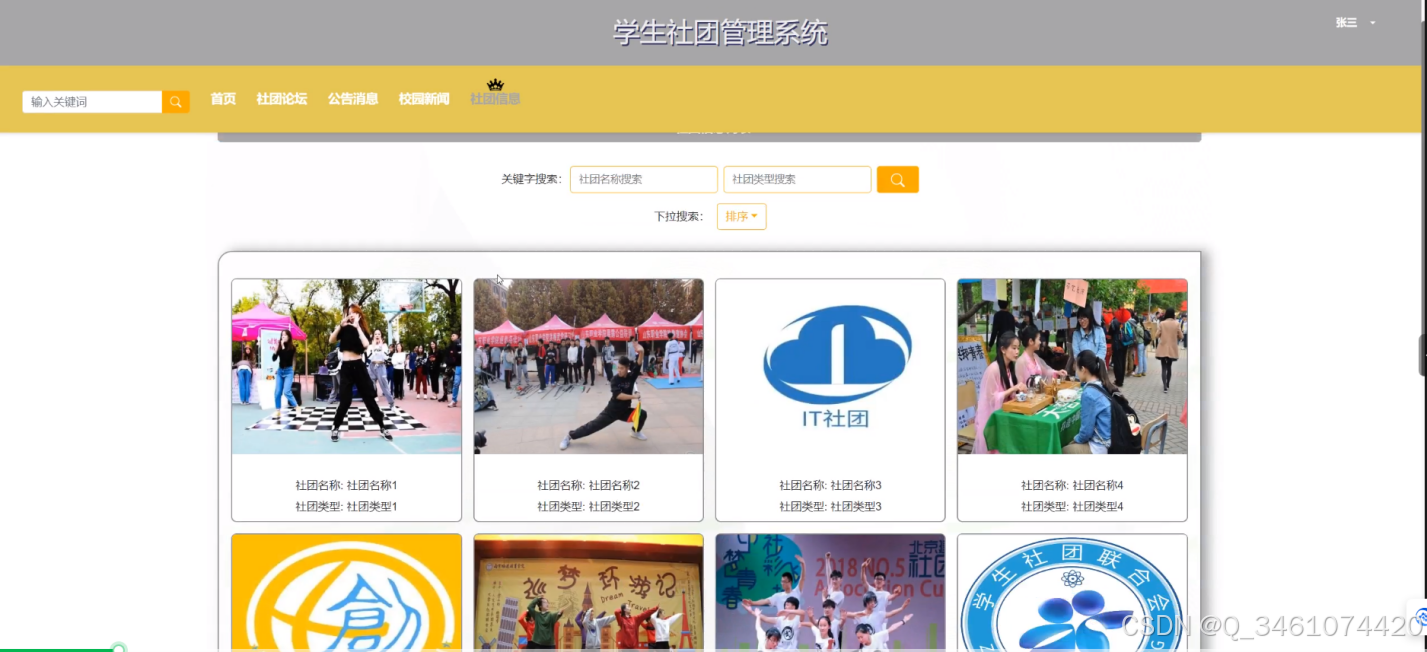Click the text 社团名称: 社团名称1

click(346, 485)
